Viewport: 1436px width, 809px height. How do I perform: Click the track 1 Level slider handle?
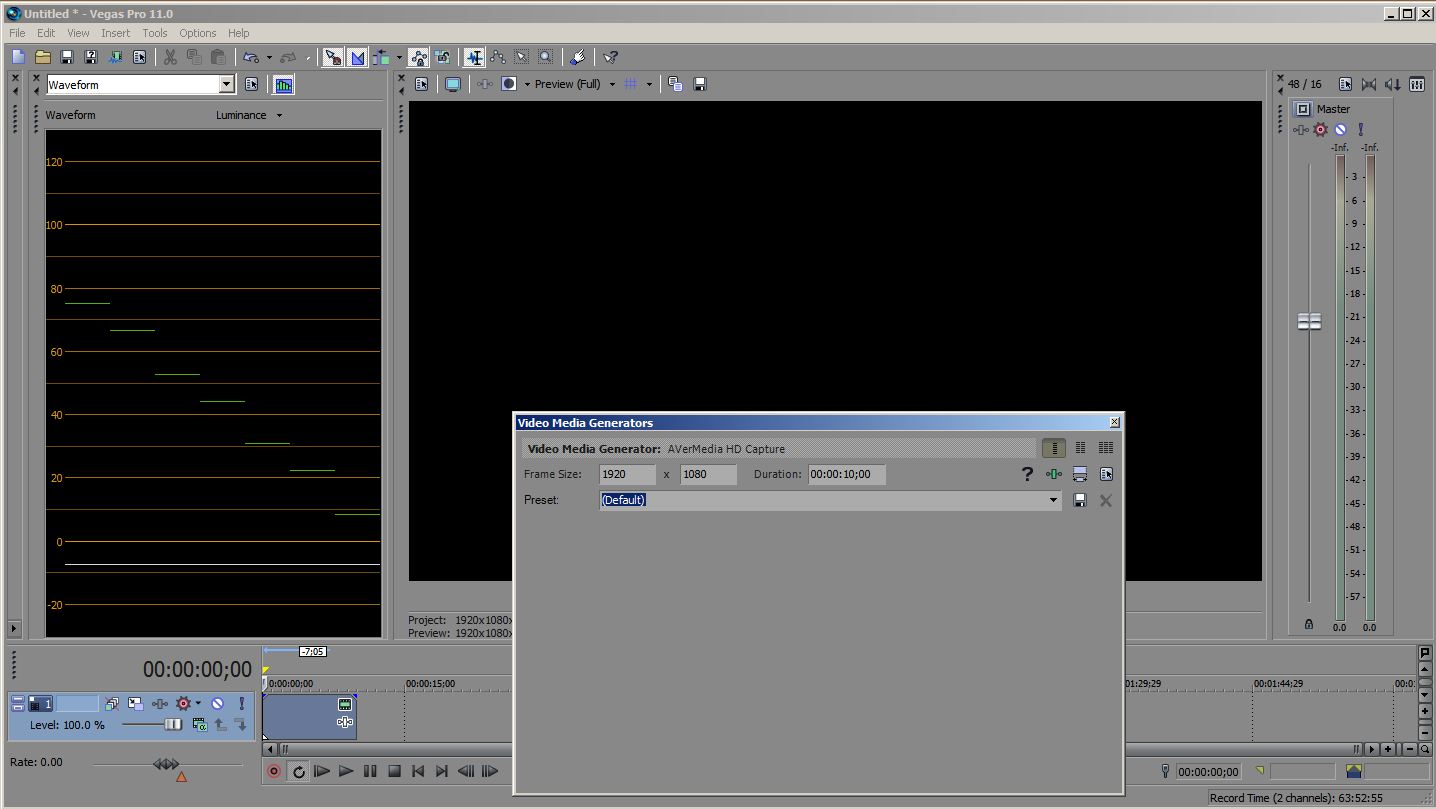pyautogui.click(x=174, y=724)
